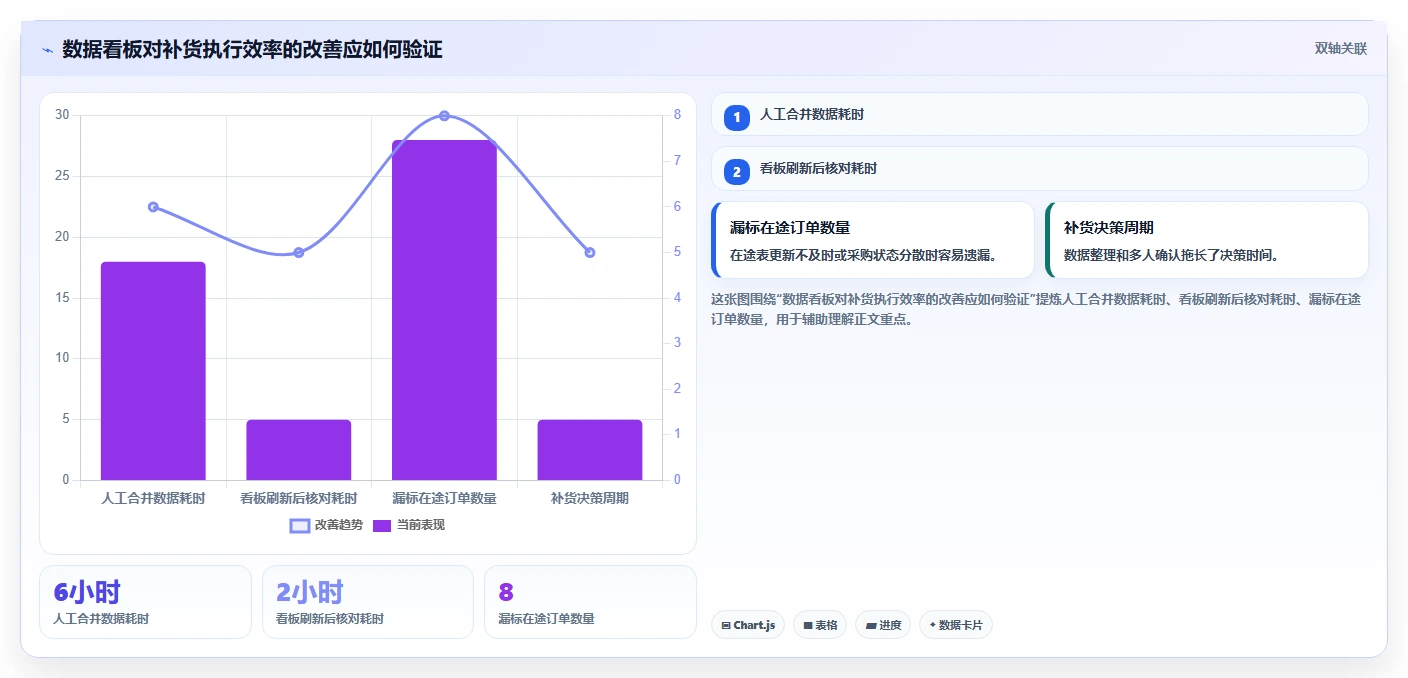Open the 漏标在途订单数量 info card
Viewport: 1408px width, 678px height.
pyautogui.click(x=872, y=240)
